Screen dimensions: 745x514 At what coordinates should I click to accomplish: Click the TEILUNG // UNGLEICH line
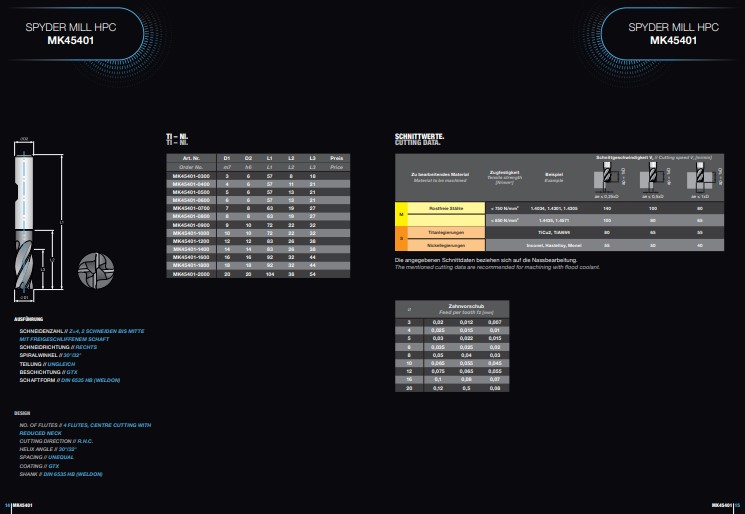tap(48, 364)
